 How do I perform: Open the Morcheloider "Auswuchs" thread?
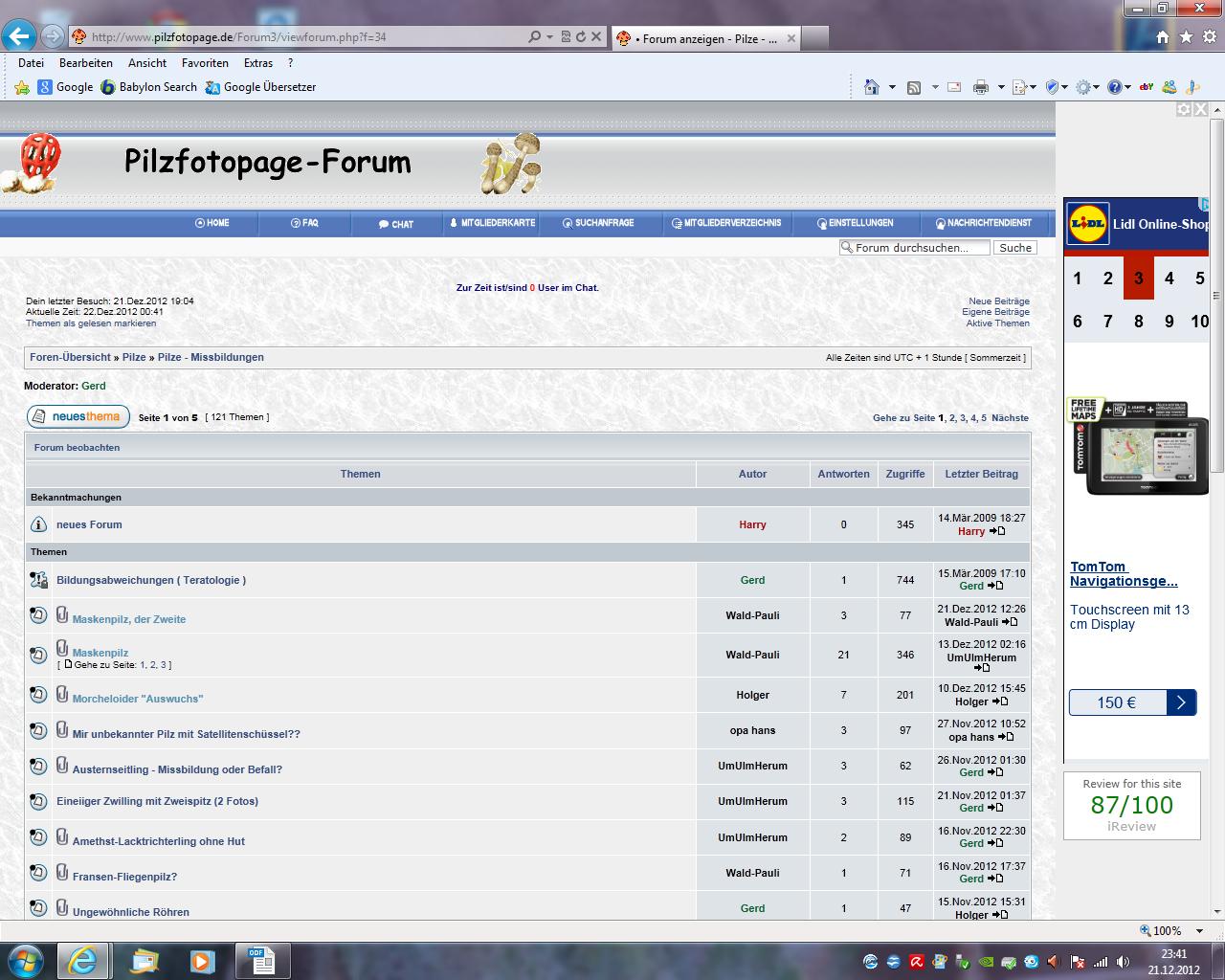point(138,699)
